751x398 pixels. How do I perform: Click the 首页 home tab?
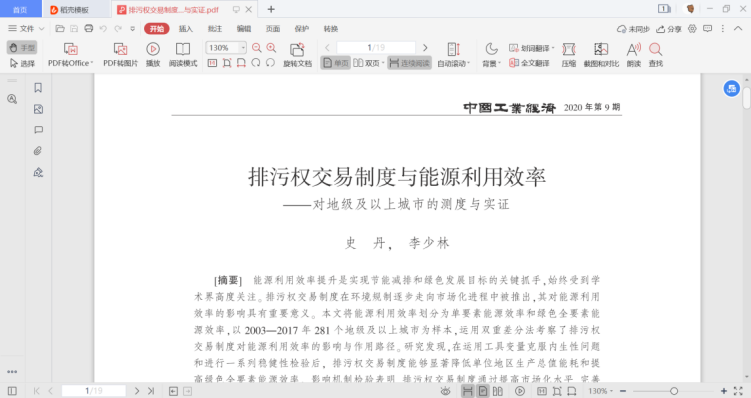pos(20,10)
